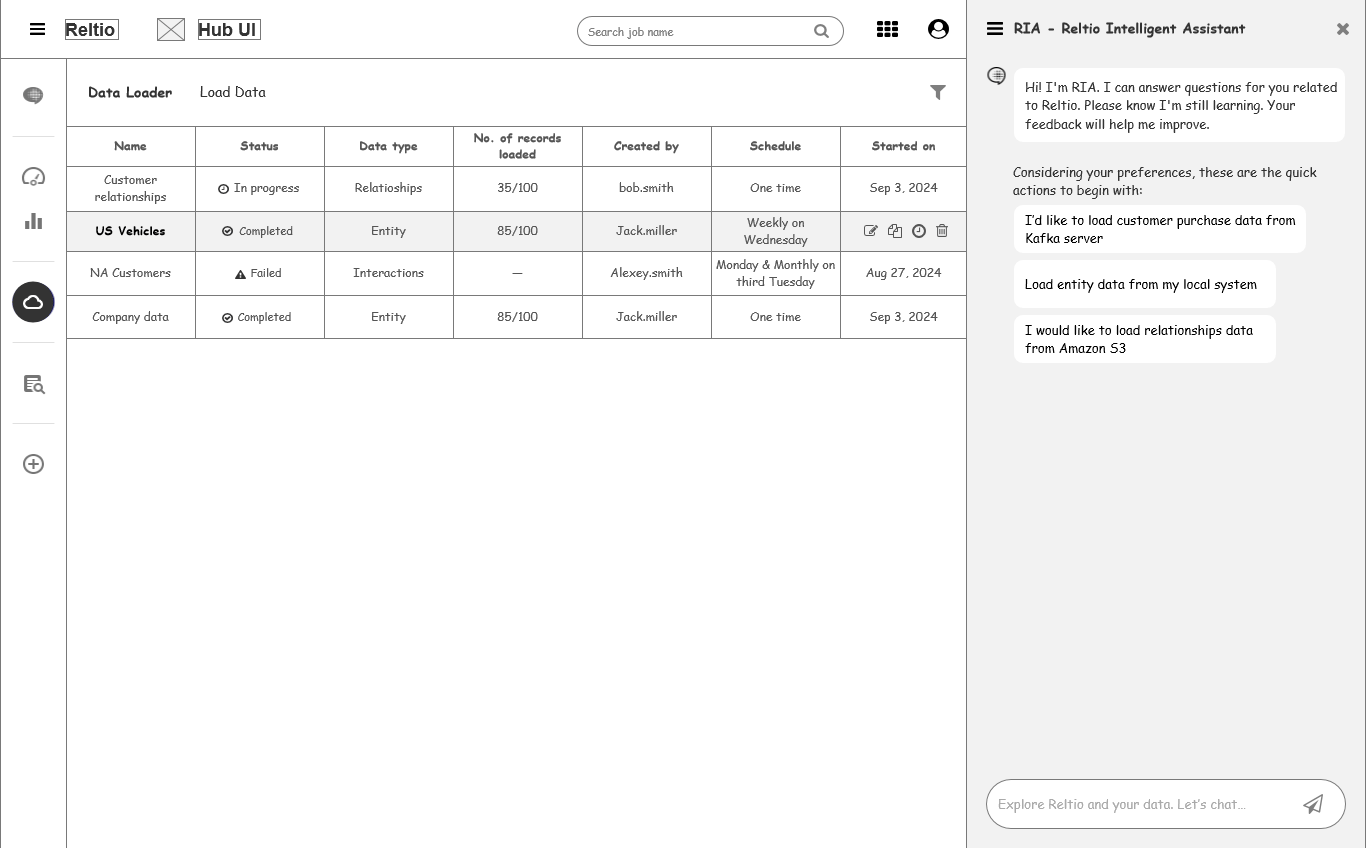
Task: Select the cloud Data Loader sidebar icon
Action: [x=33, y=302]
